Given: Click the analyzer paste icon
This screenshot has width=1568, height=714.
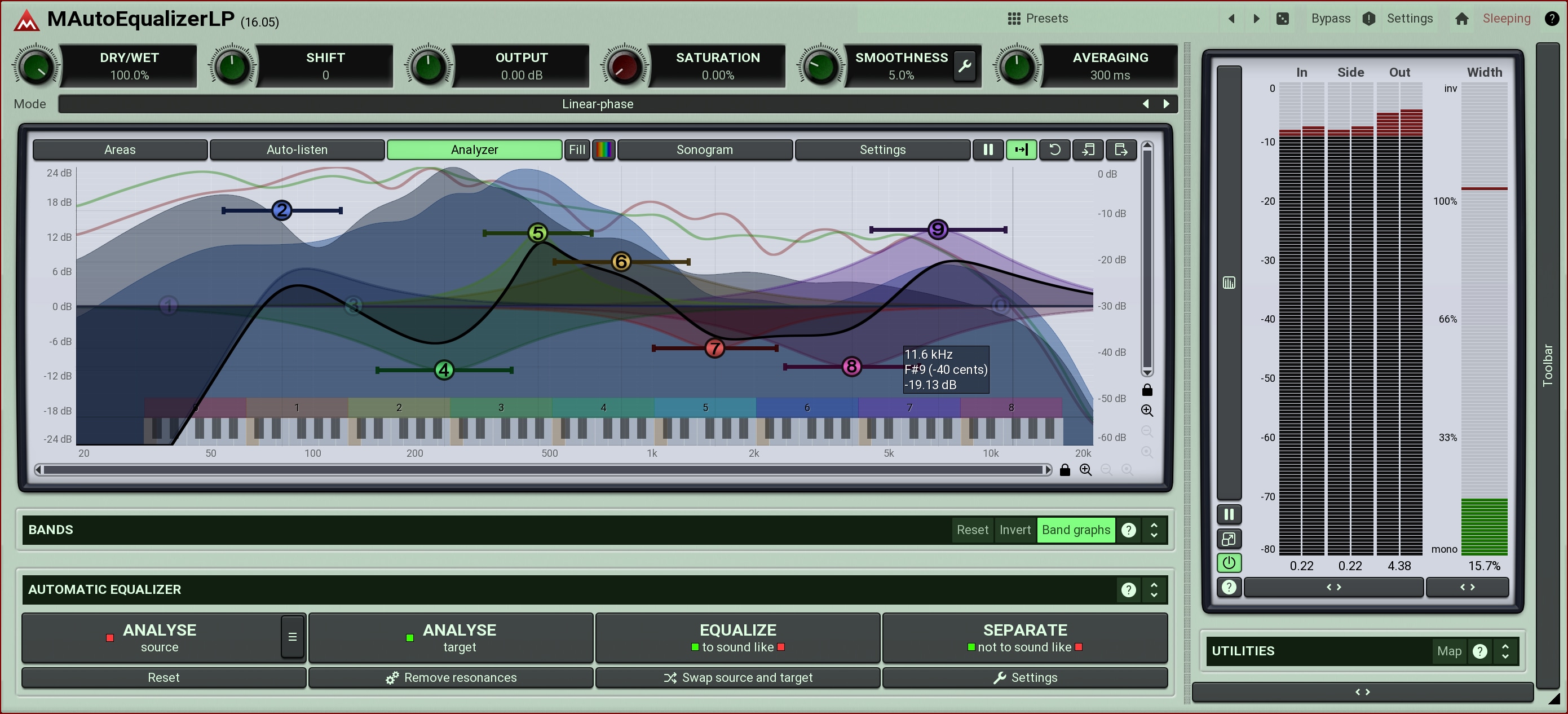Looking at the screenshot, I should point(1121,150).
